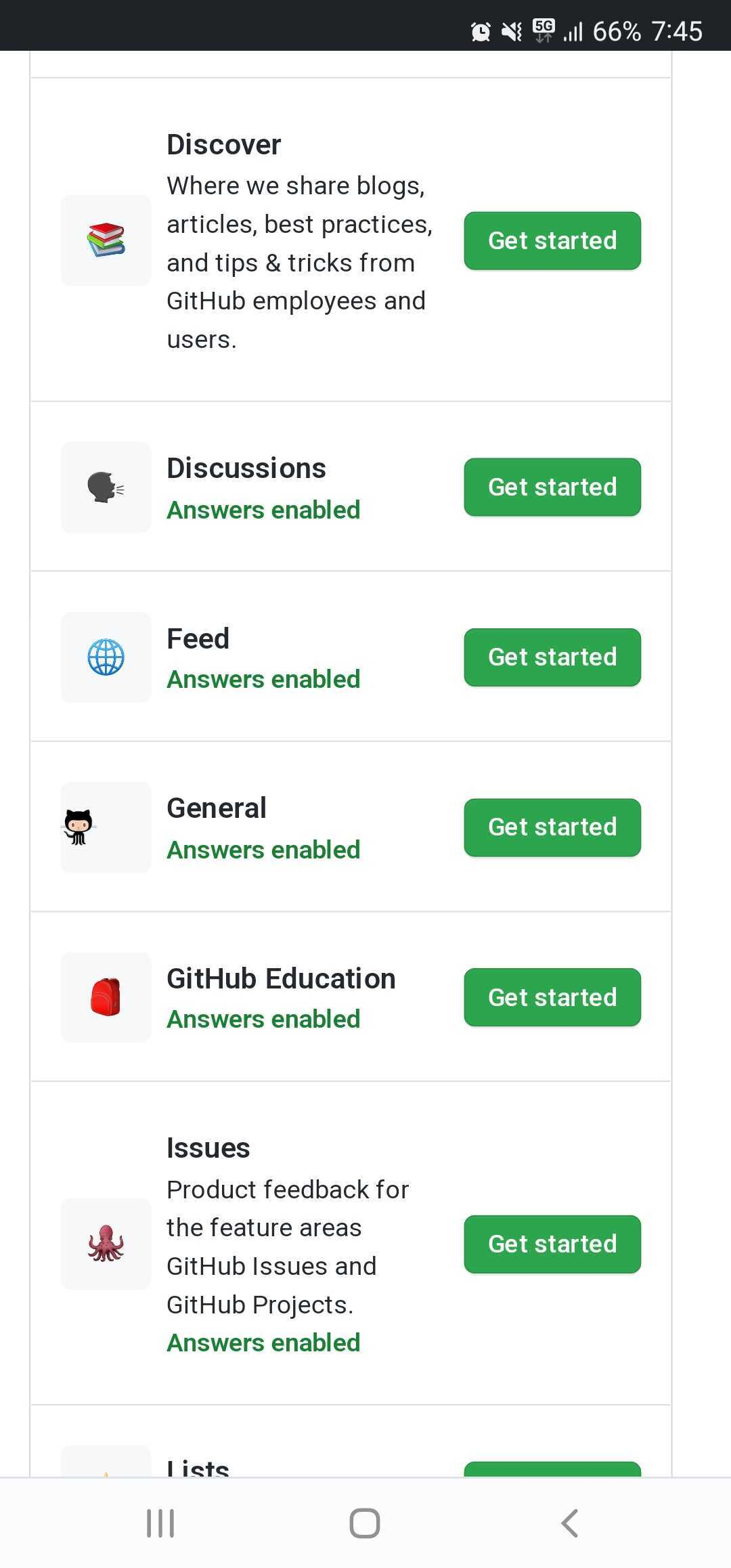Image resolution: width=731 pixels, height=1568 pixels.
Task: Click Get started next to Feed
Action: [552, 657]
